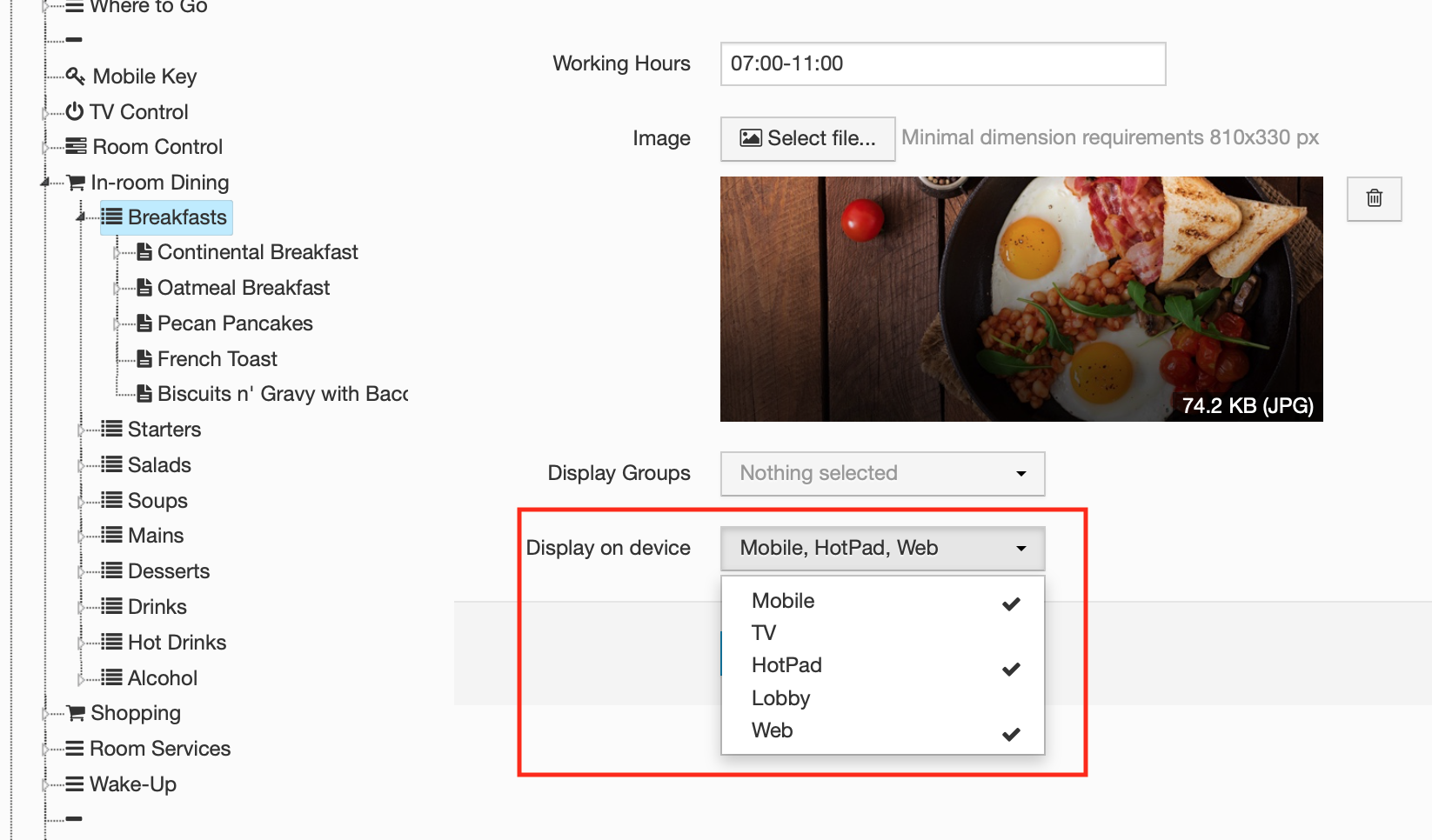Click the Salads list icon
The image size is (1432, 840).
tap(111, 464)
